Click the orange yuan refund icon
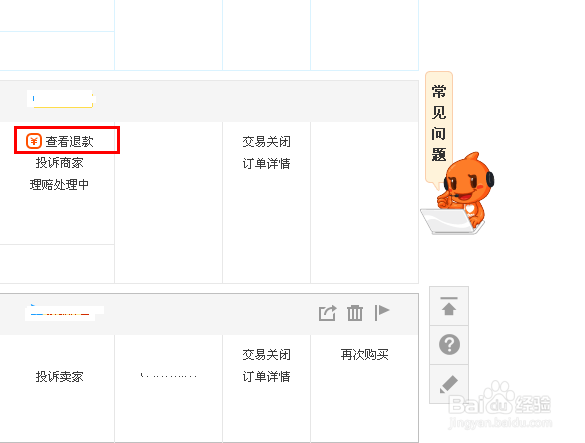Screen dimensions: 585x443 pyautogui.click(x=34, y=141)
